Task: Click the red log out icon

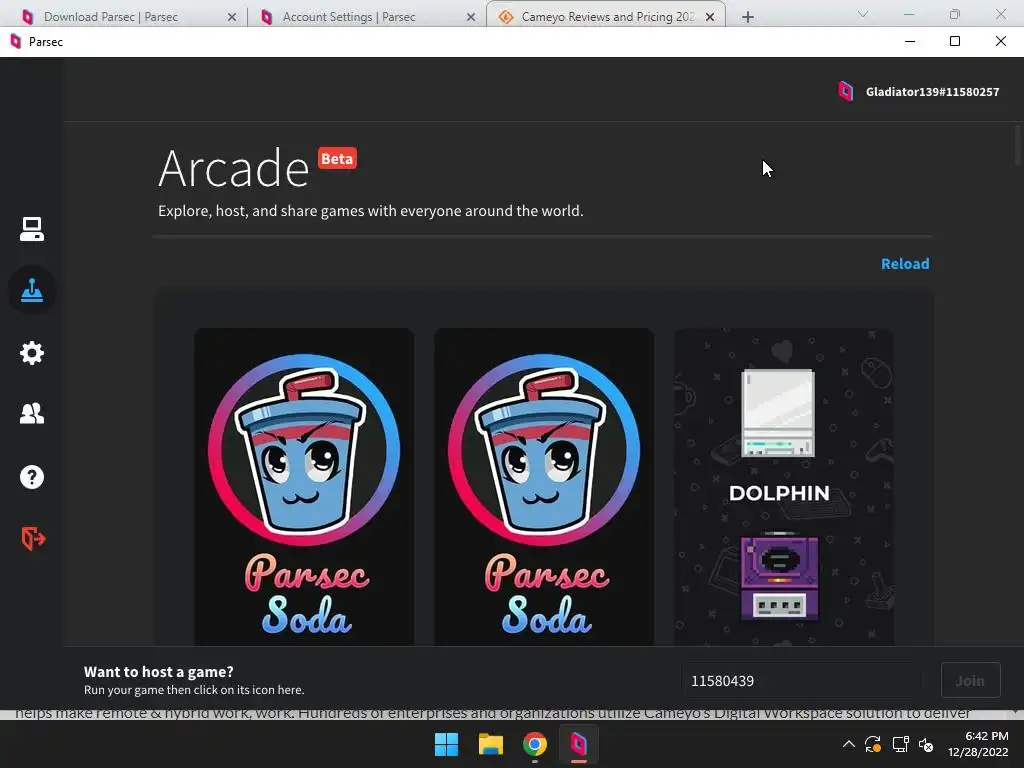Action: (33, 539)
